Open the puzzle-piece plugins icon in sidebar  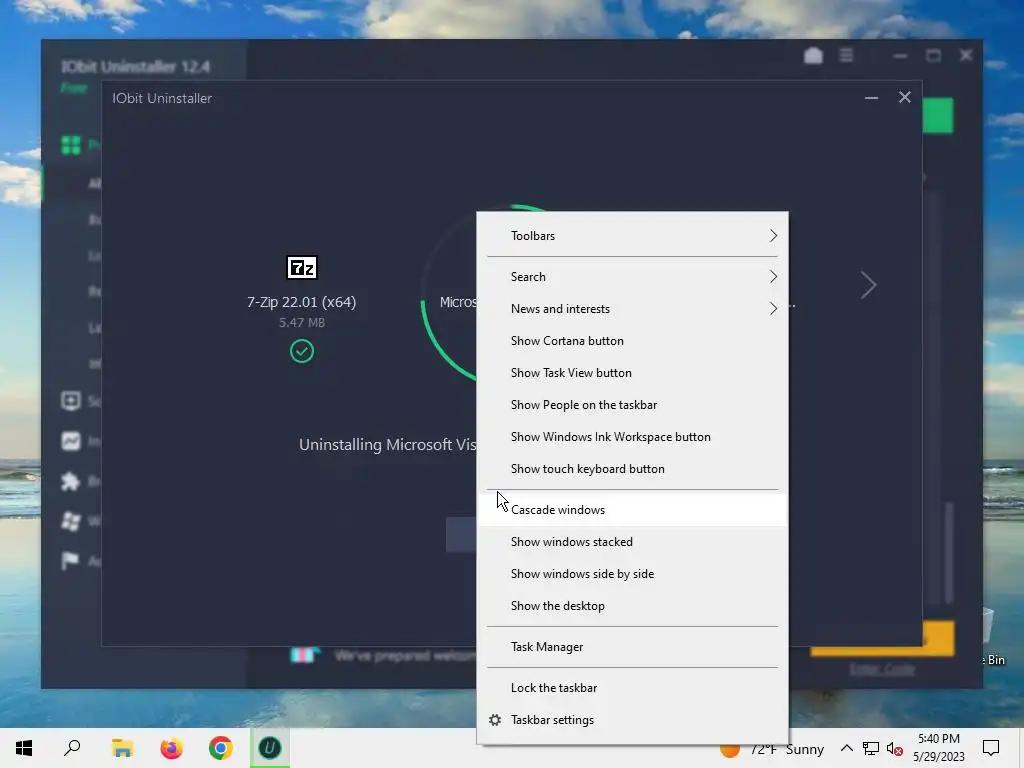[71, 482]
